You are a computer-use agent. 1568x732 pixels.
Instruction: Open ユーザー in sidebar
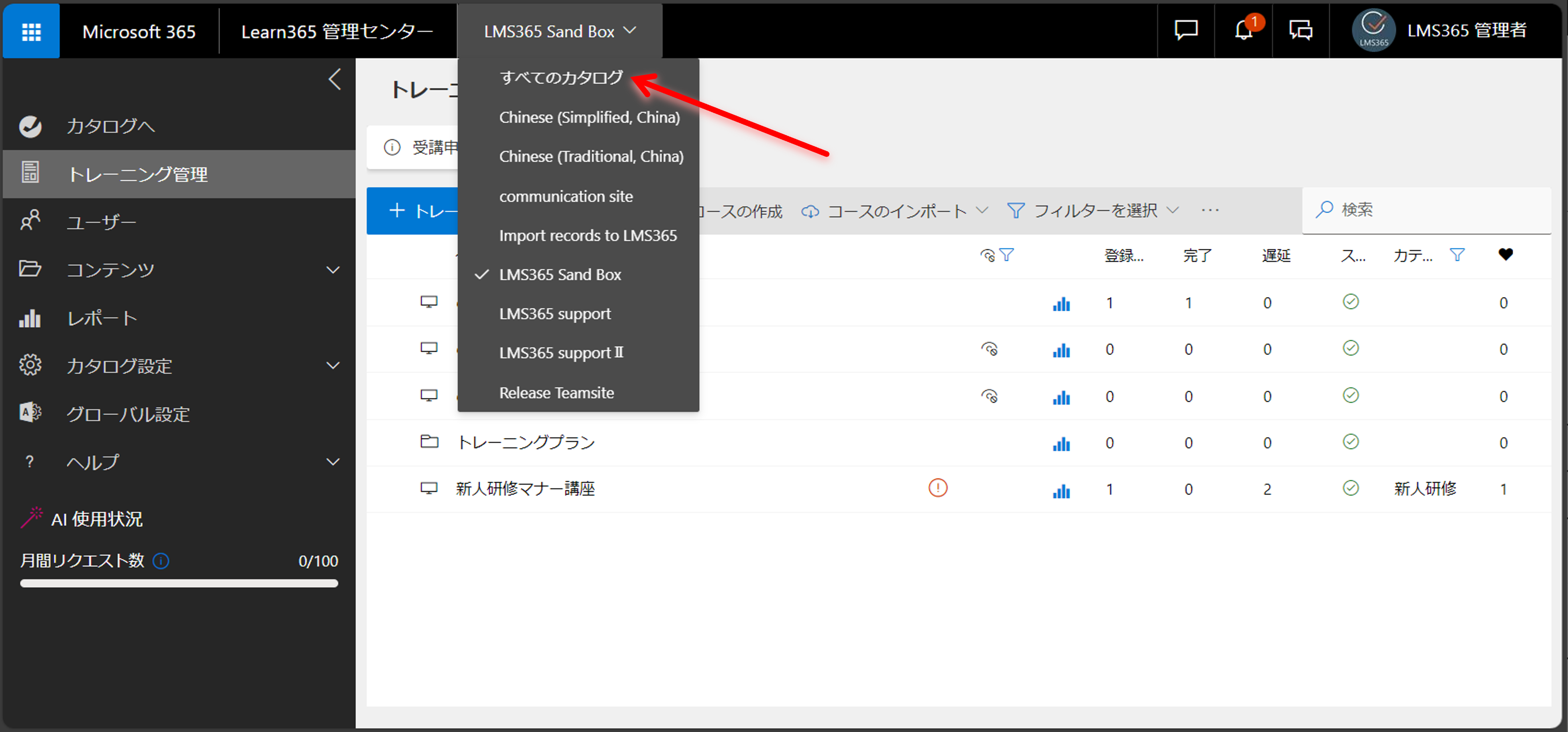178,222
